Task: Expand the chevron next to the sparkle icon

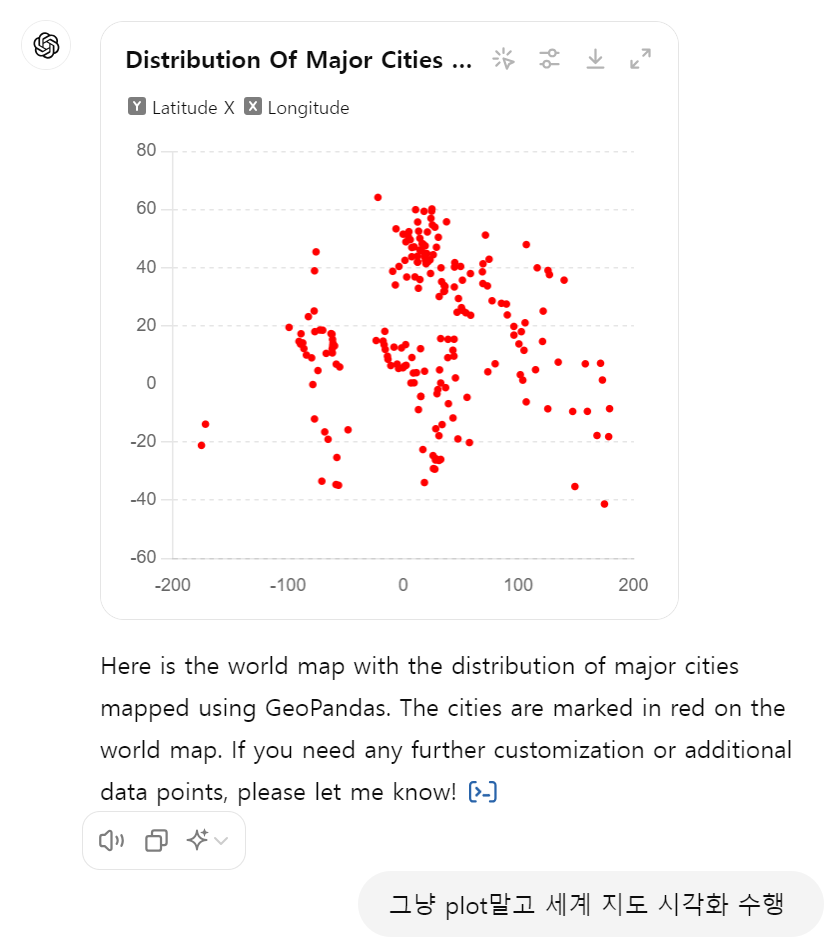Action: point(222,841)
